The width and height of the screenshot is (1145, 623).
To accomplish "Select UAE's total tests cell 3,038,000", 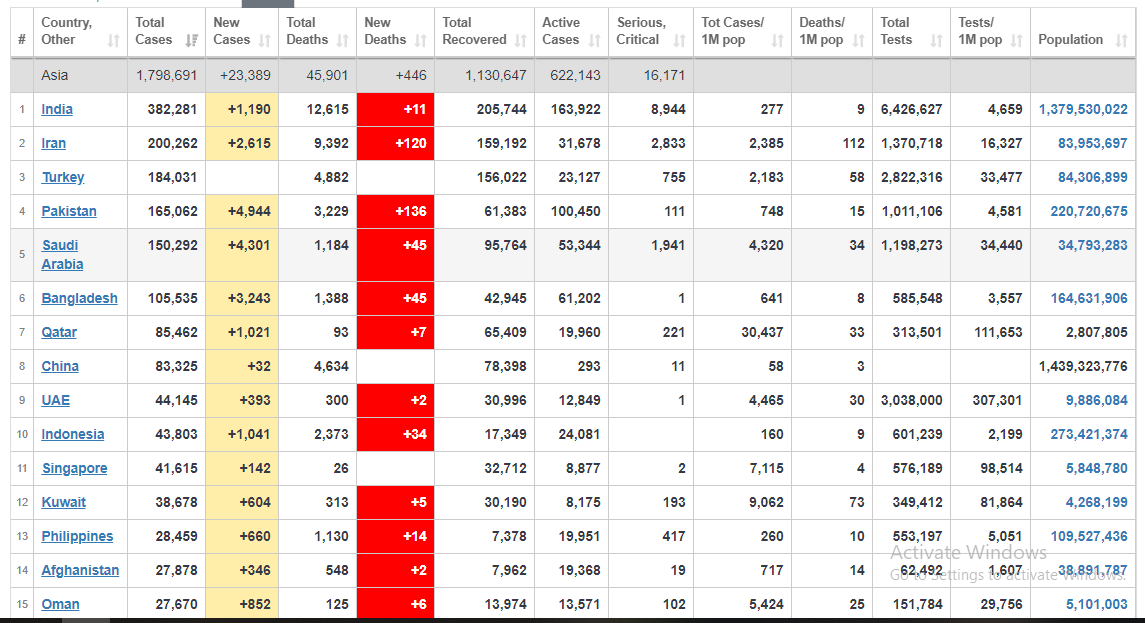I will pos(911,400).
